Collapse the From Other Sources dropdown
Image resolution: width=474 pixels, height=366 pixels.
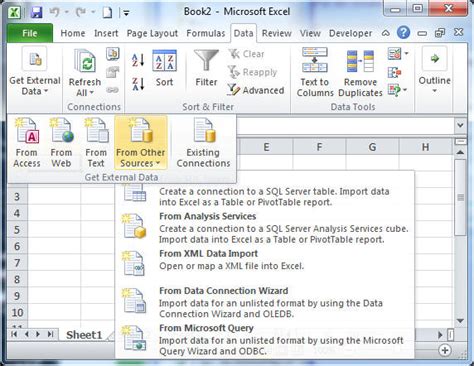click(x=141, y=143)
